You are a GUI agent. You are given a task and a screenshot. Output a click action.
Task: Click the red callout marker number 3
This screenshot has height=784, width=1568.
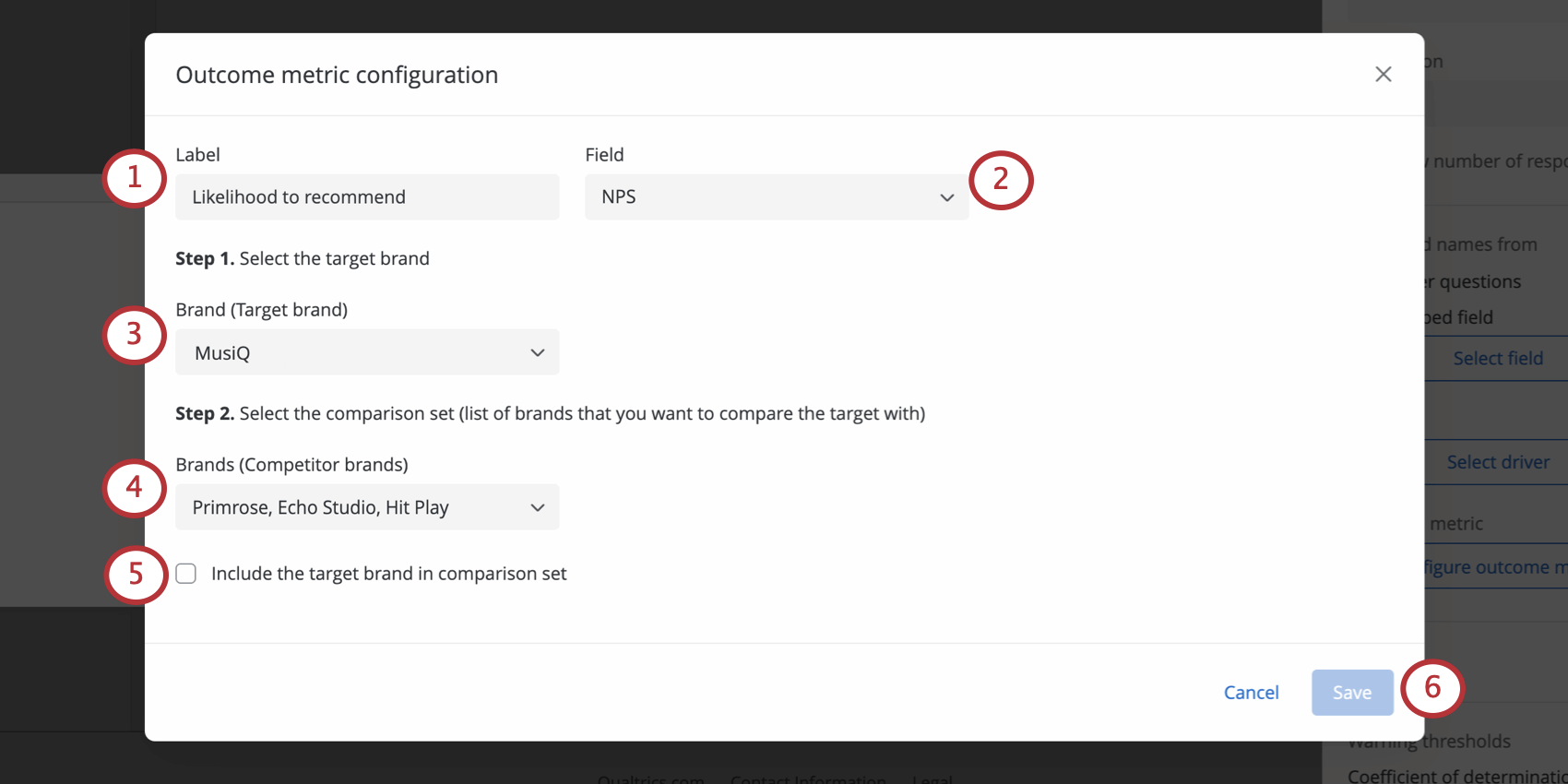pyautogui.click(x=135, y=334)
